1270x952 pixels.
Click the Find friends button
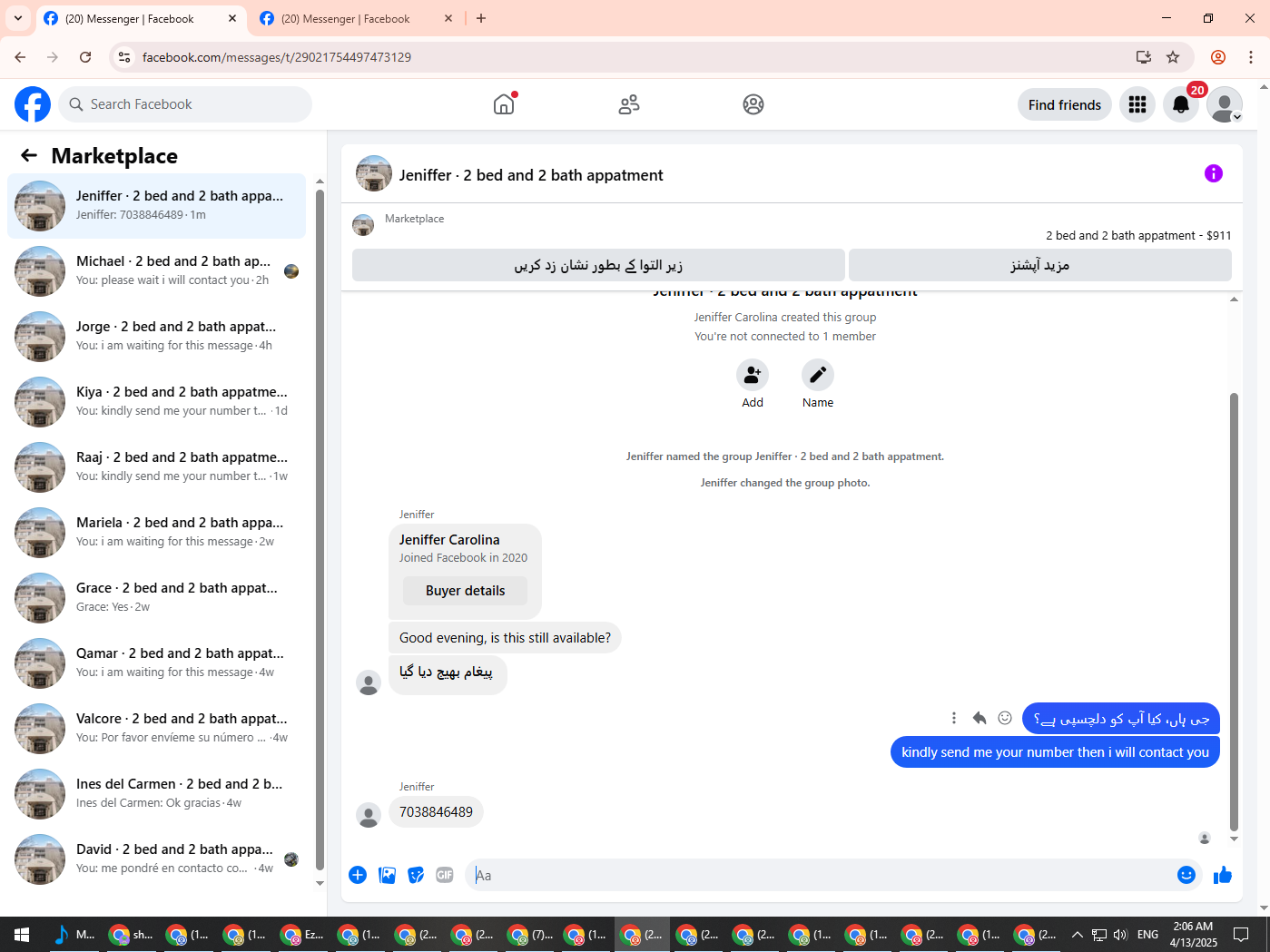click(1065, 104)
